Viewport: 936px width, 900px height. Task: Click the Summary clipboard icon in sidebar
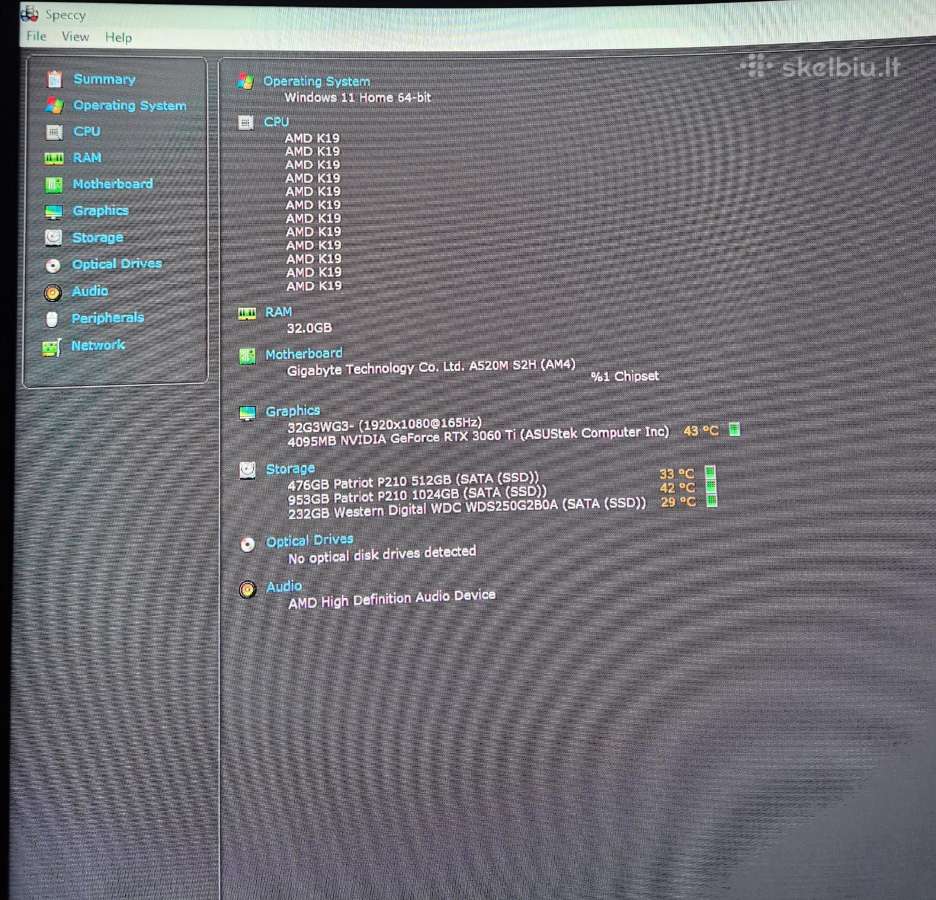point(54,79)
